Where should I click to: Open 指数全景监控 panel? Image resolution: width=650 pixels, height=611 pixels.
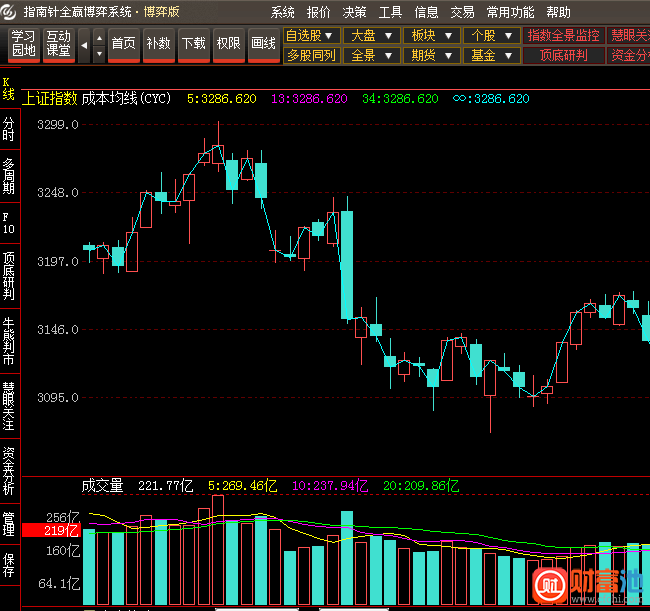564,36
